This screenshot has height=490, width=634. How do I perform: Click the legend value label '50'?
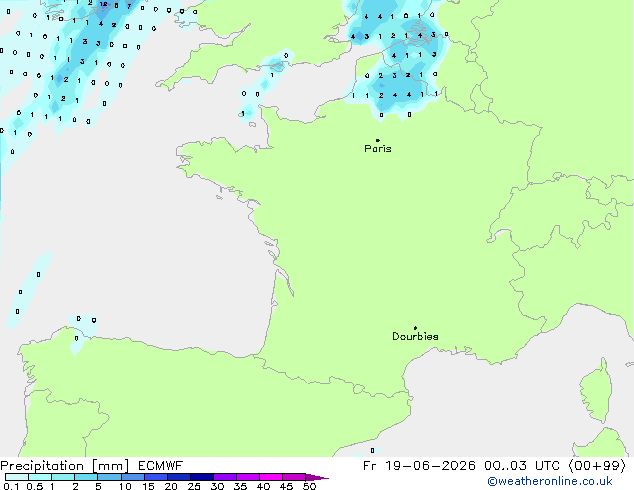point(309,486)
